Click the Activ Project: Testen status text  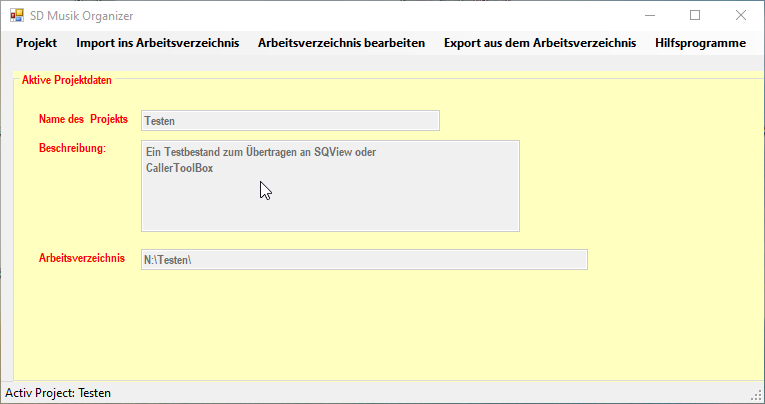(58, 393)
